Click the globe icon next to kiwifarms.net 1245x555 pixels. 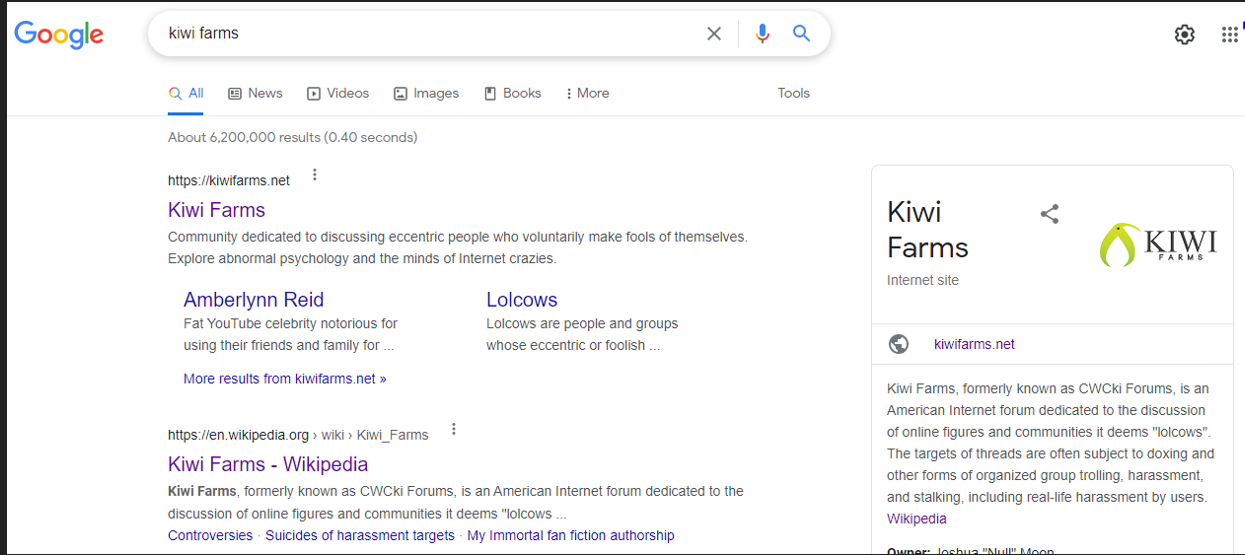pyautogui.click(x=899, y=344)
